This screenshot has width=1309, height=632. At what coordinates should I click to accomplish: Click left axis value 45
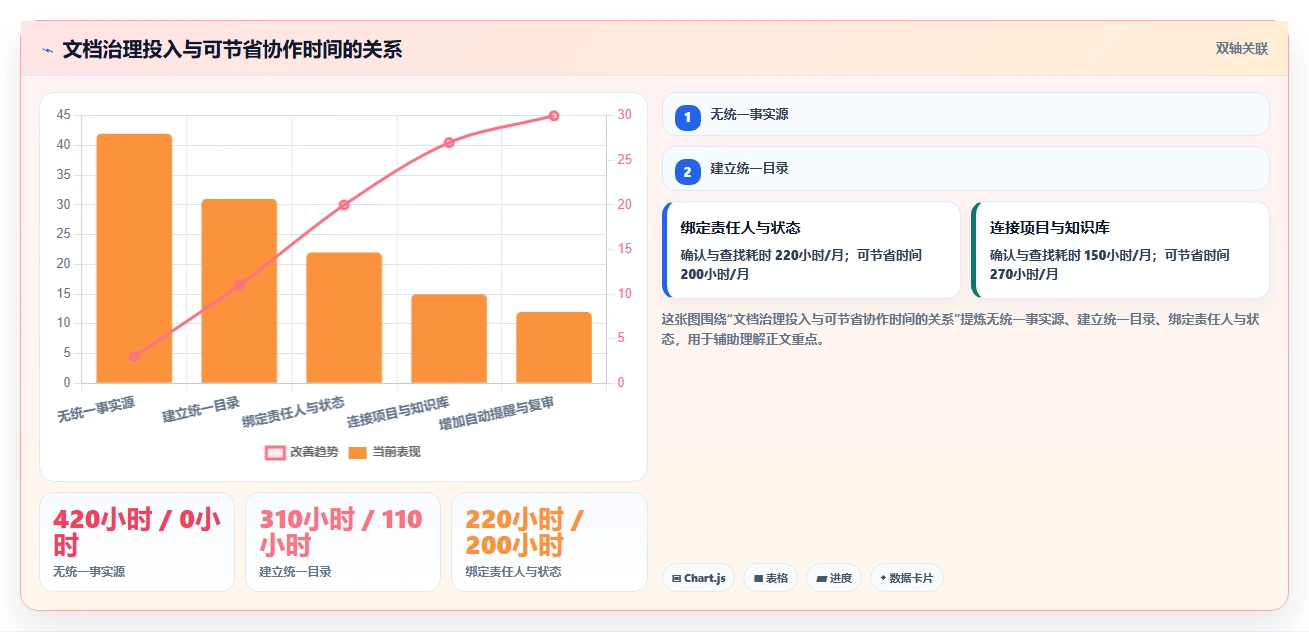point(64,116)
